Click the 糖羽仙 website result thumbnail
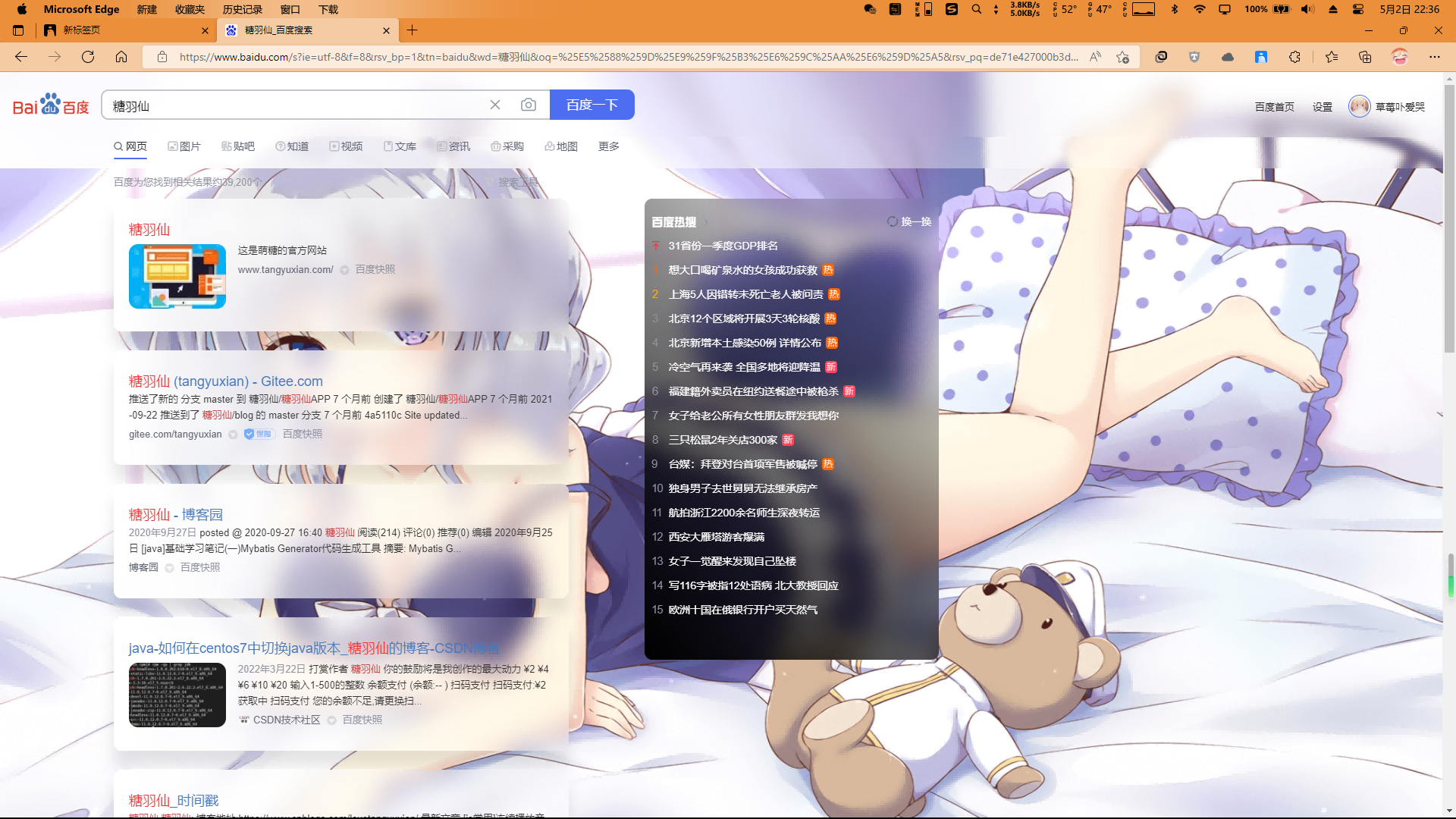1456x819 pixels. click(177, 276)
